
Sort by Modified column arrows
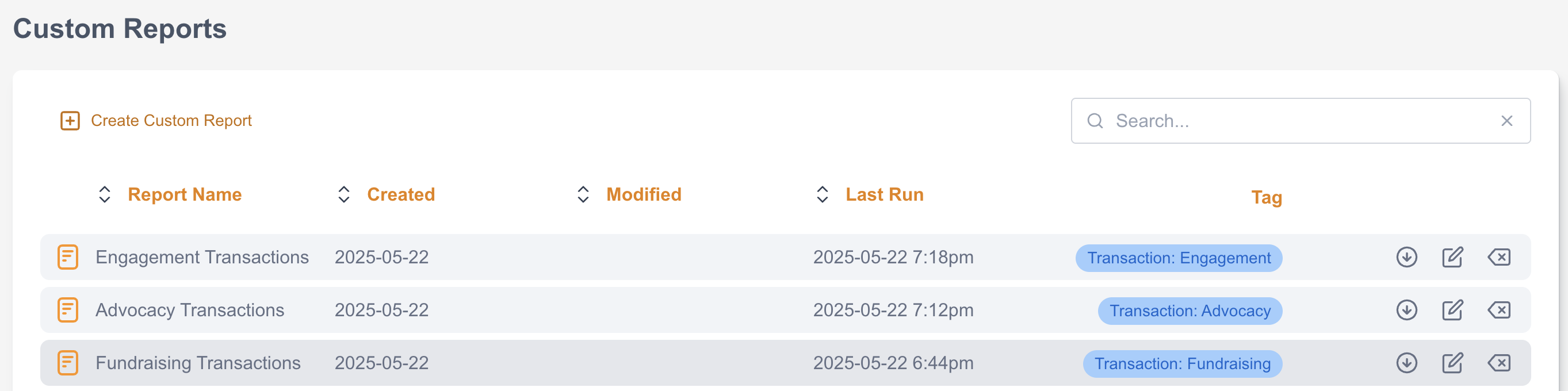pyautogui.click(x=583, y=194)
